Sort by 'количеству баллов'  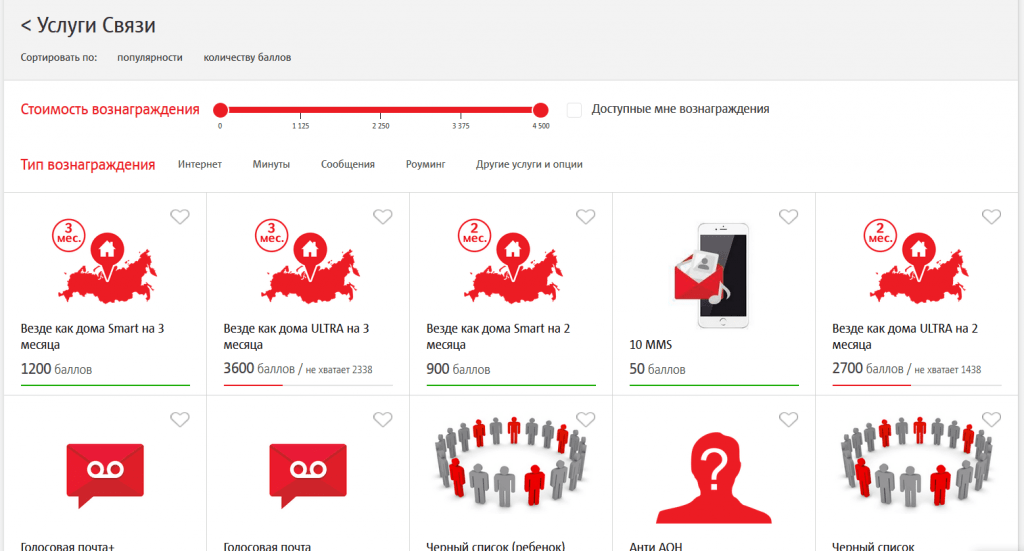click(247, 58)
